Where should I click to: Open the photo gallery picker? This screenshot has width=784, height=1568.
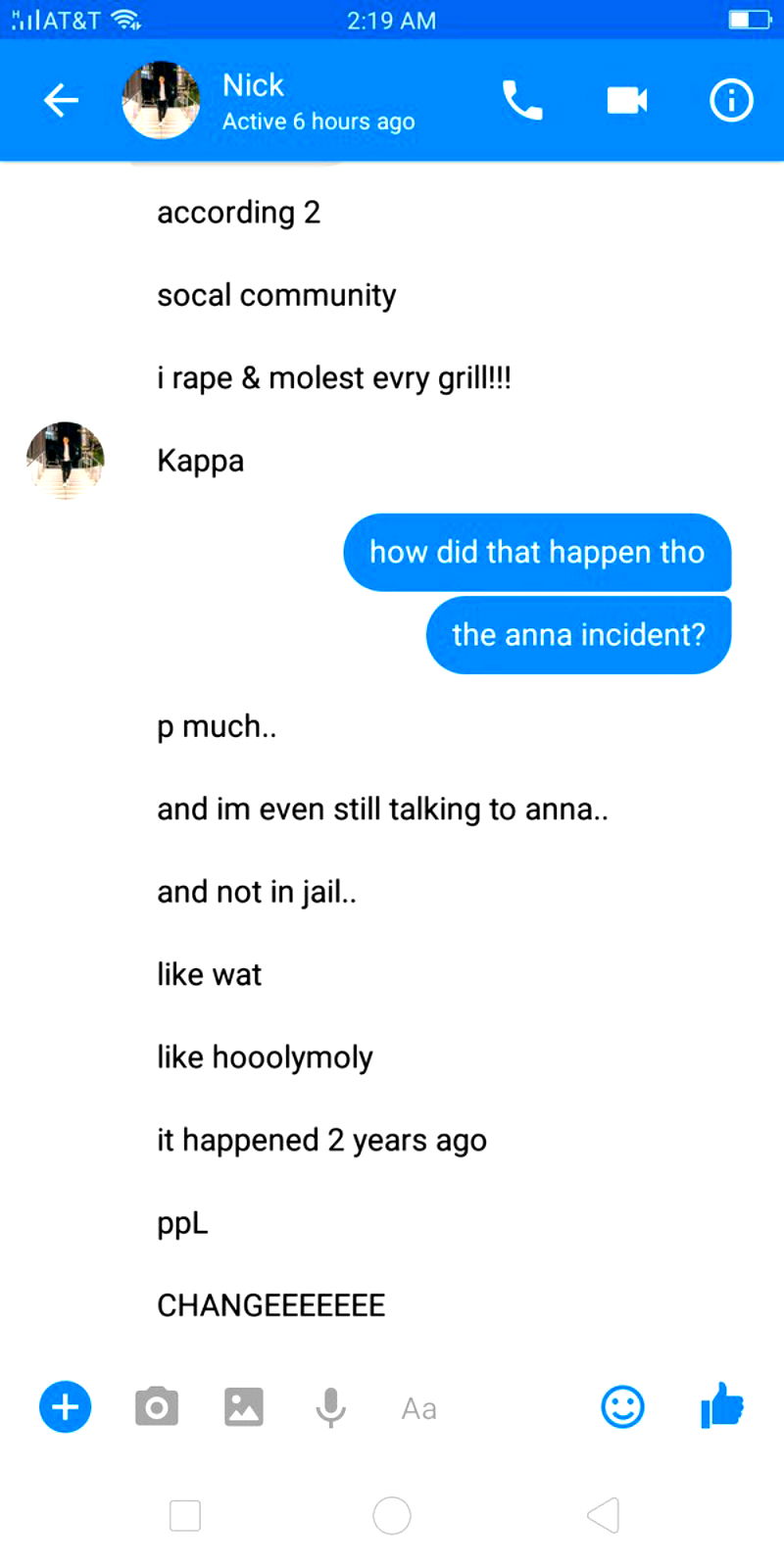[244, 1407]
